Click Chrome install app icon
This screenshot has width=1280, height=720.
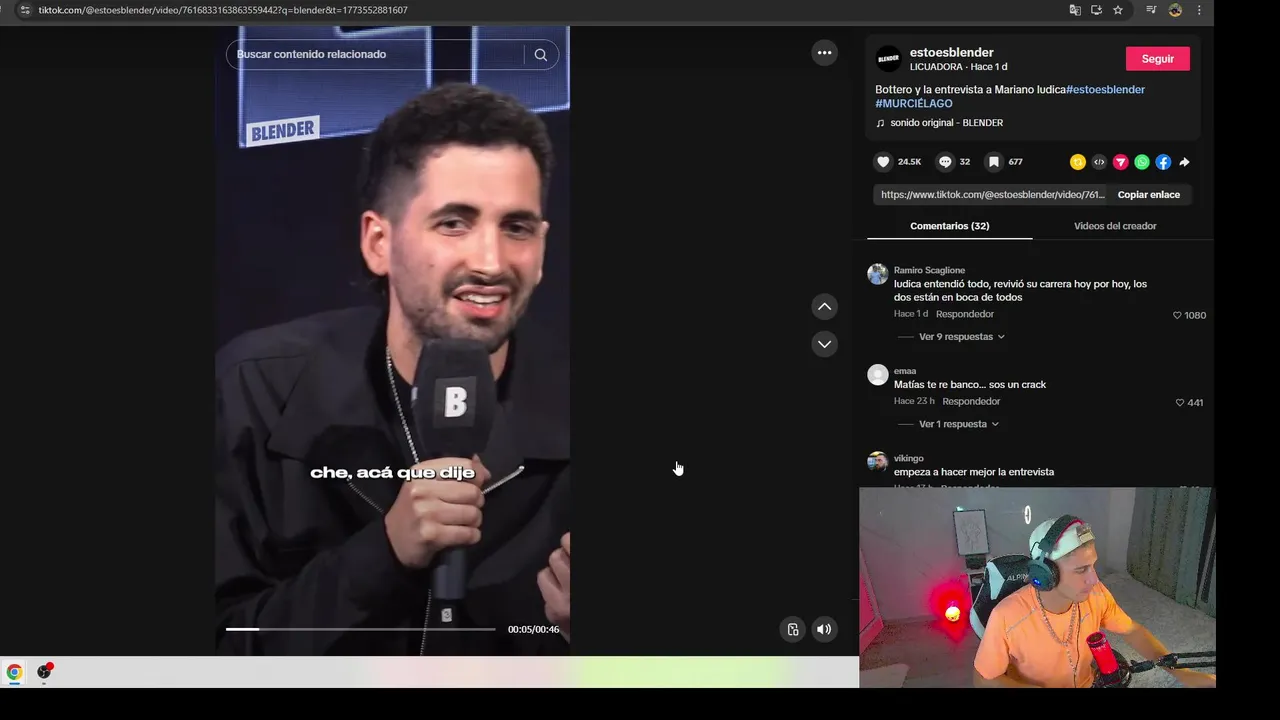click(1097, 10)
